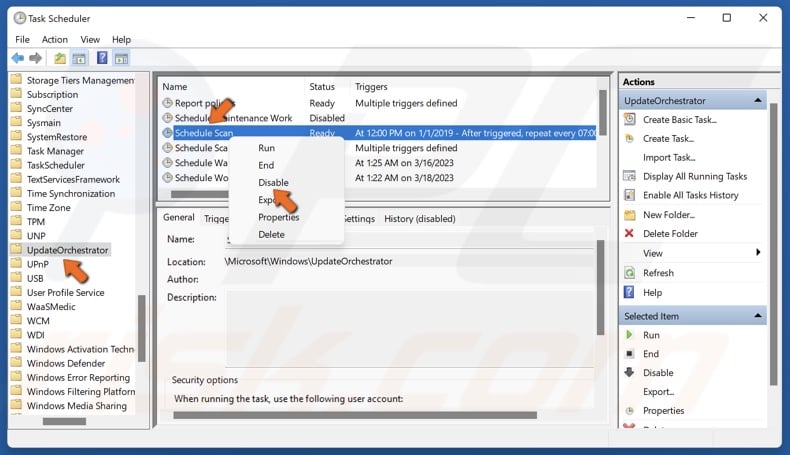Select the SystemRestore folder
The width and height of the screenshot is (790, 455).
click(x=57, y=137)
